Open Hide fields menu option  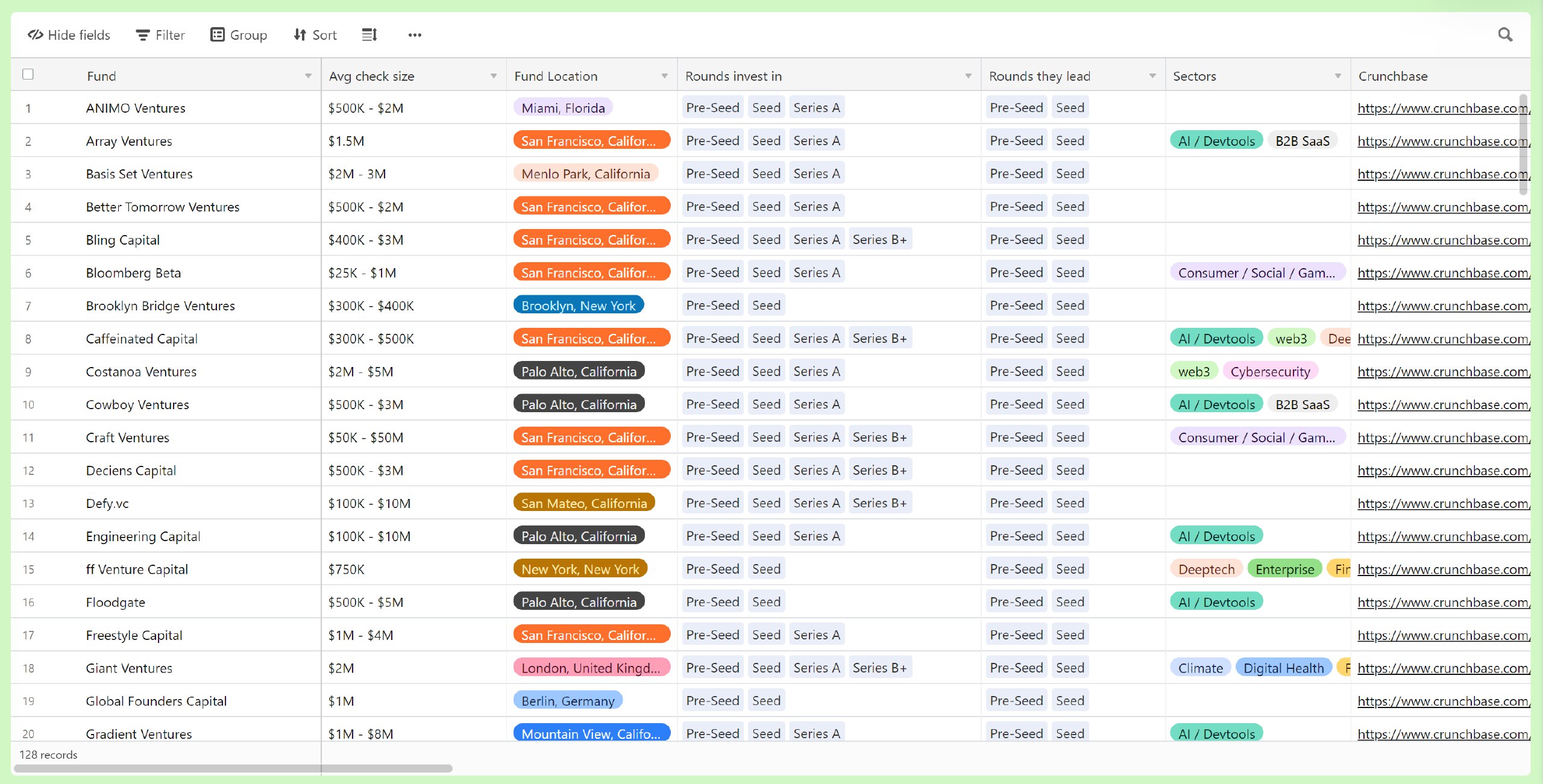71,34
